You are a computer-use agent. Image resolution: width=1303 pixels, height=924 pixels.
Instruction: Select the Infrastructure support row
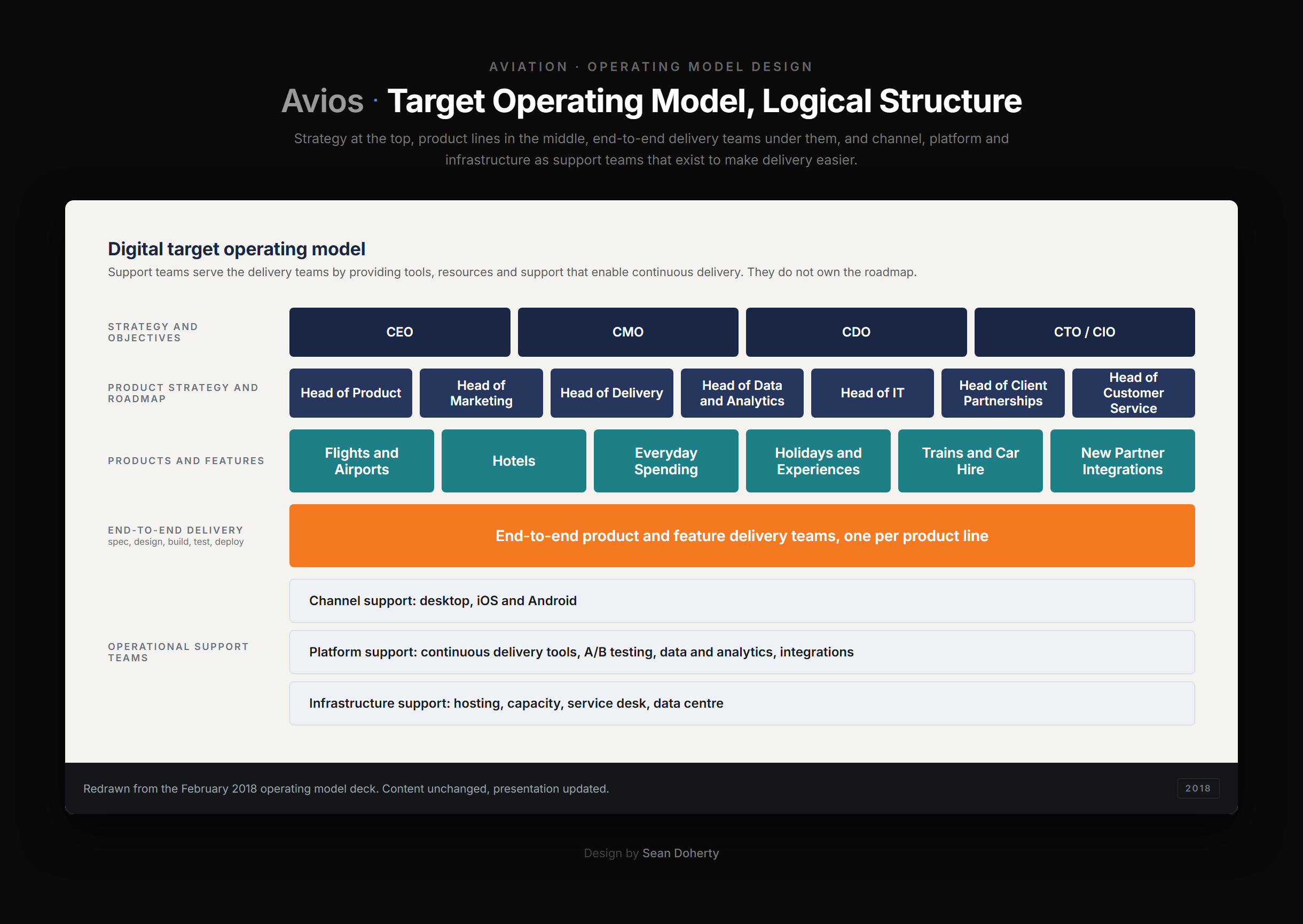(x=742, y=703)
